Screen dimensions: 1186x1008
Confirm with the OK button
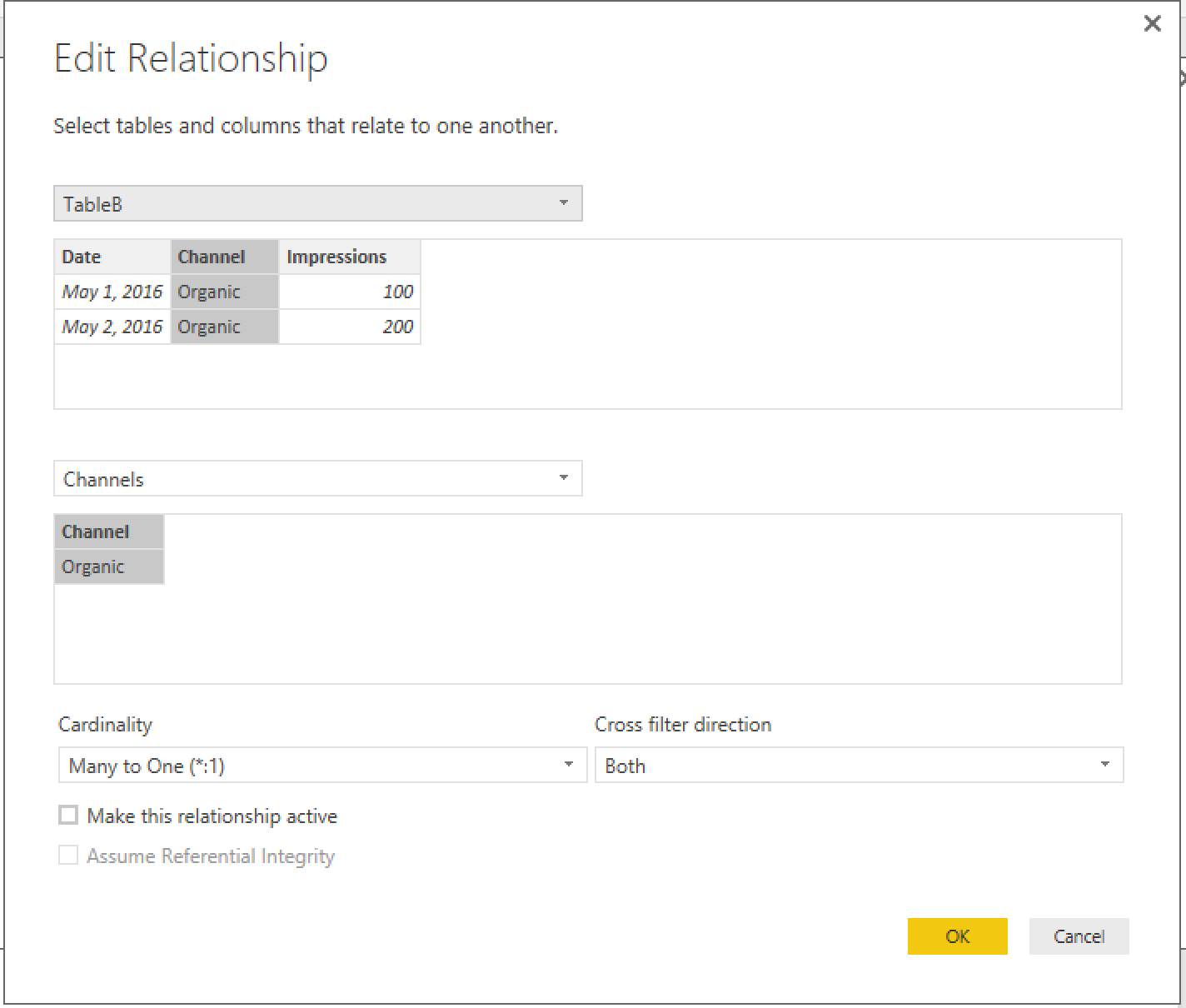click(x=958, y=936)
